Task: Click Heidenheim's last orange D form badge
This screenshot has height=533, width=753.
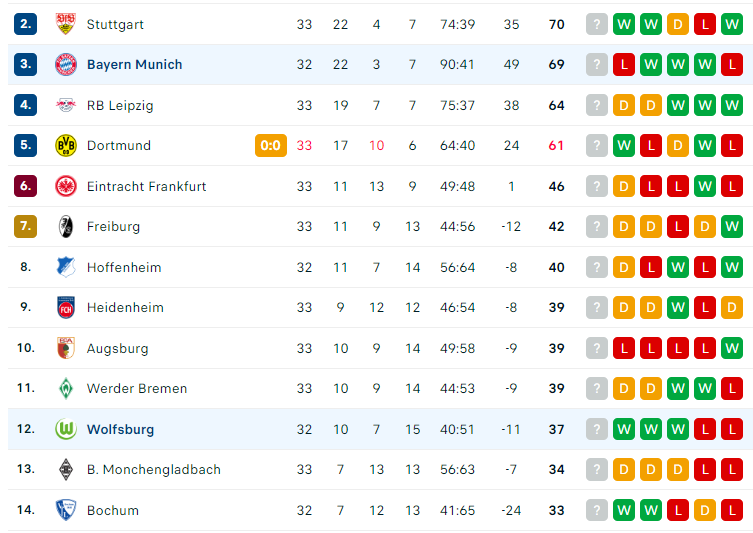Action: (x=732, y=307)
